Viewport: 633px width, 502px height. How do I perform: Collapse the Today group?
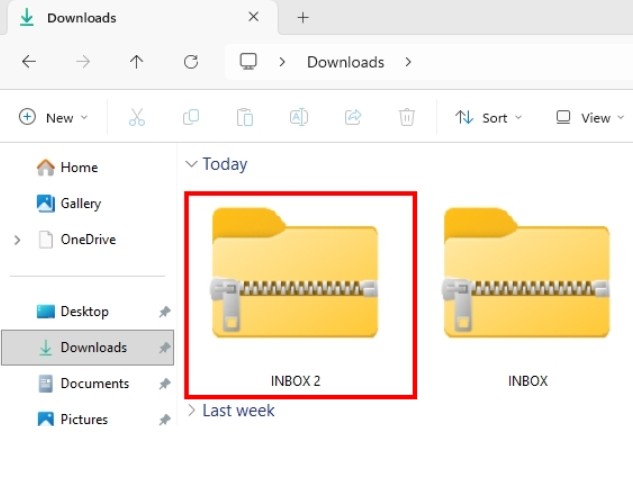pos(192,164)
